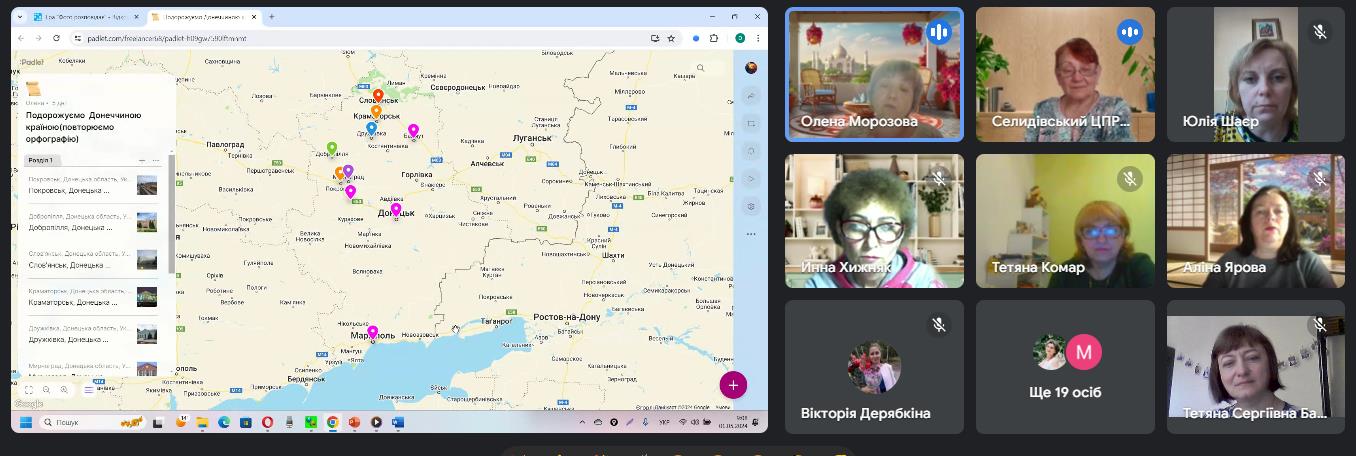The image size is (1356, 456).
Task: Select Селидівський ЦПР video tile
Action: pyautogui.click(x=1065, y=75)
